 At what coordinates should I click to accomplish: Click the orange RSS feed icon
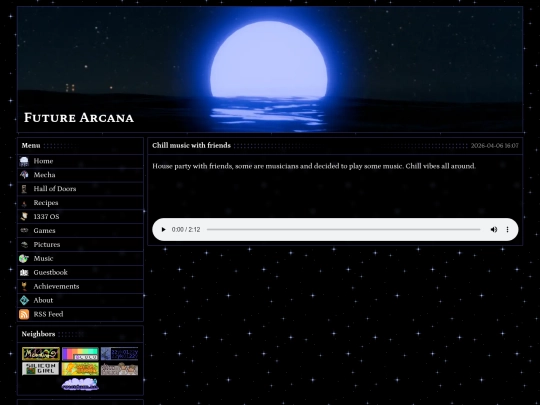point(24,314)
